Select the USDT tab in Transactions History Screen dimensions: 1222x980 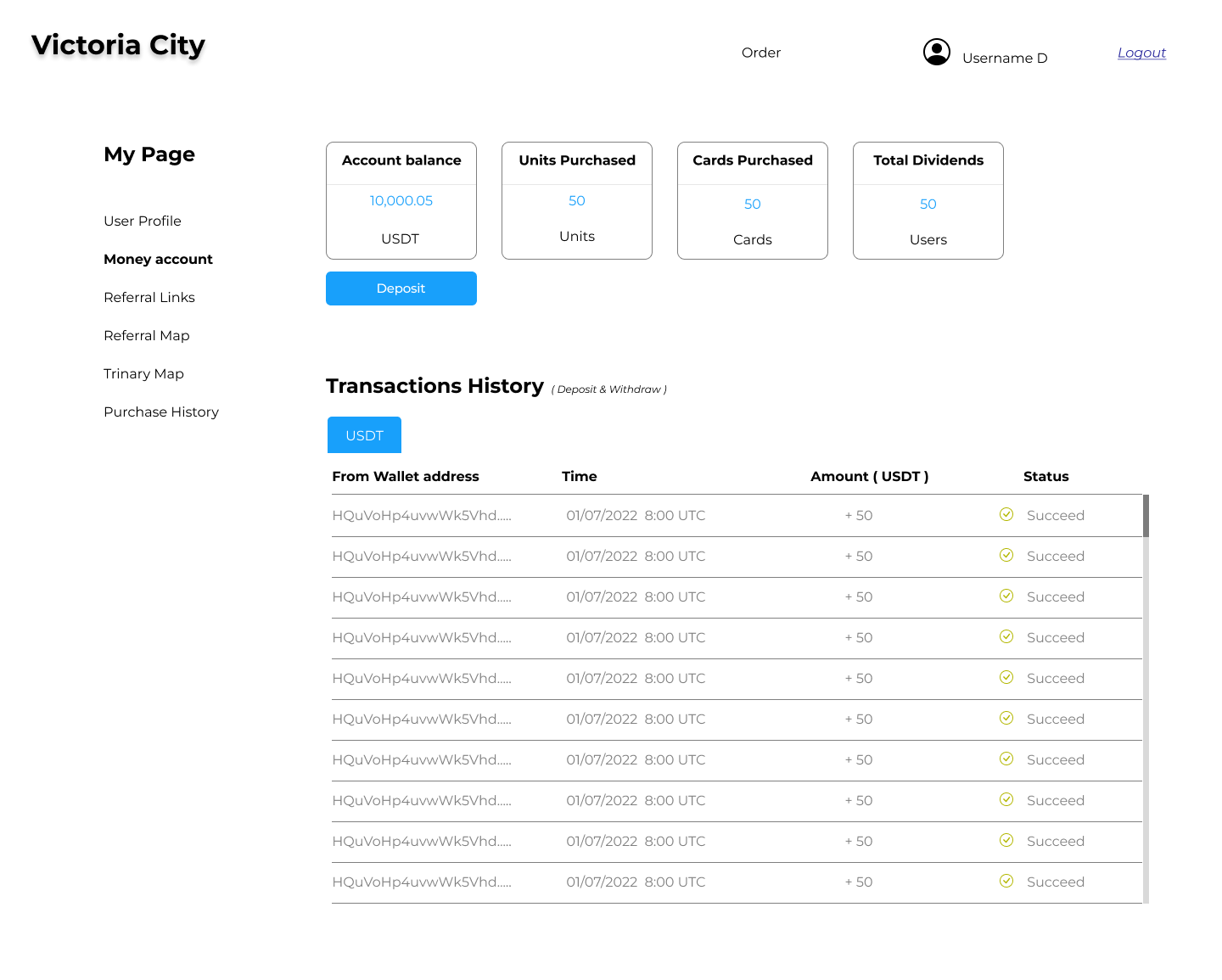[364, 435]
